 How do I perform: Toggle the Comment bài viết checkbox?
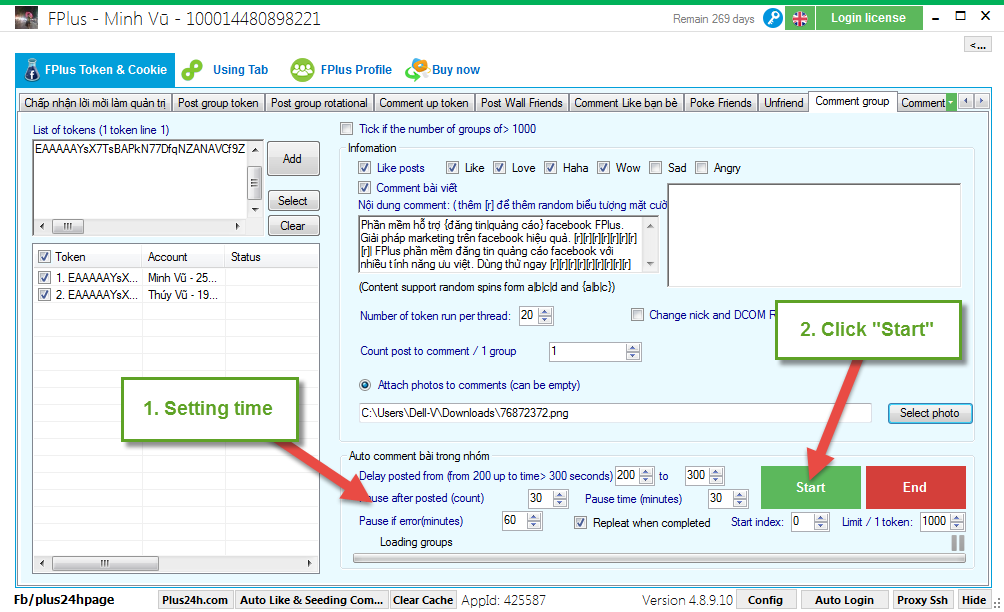pyautogui.click(x=364, y=188)
